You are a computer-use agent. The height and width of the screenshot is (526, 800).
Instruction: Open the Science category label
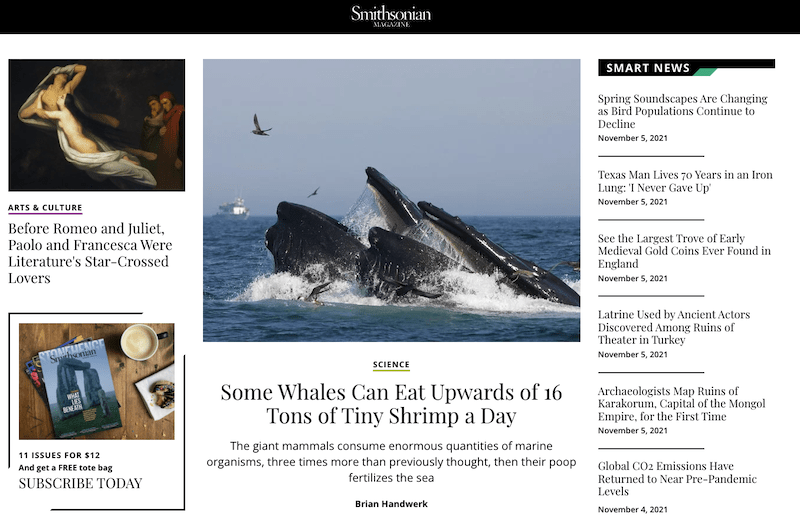pyautogui.click(x=391, y=364)
